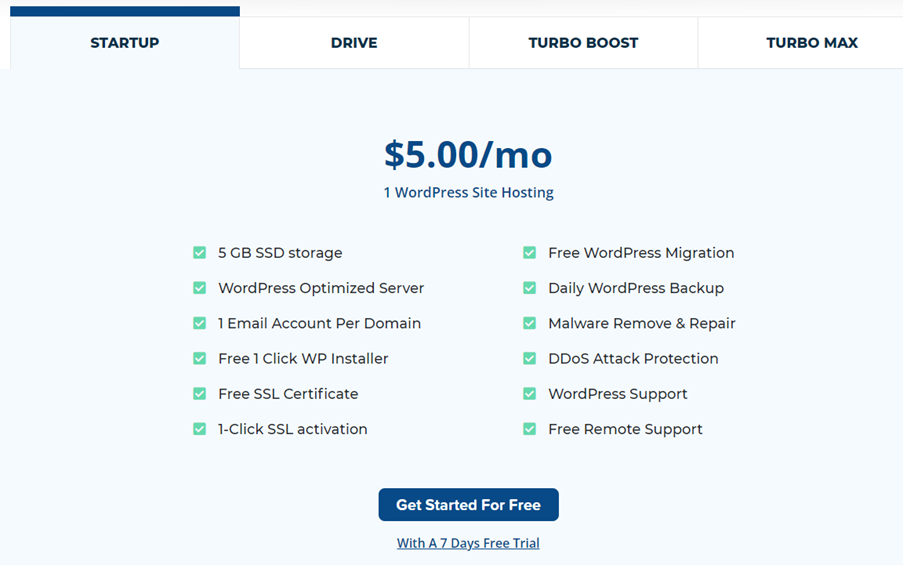The height and width of the screenshot is (565, 903).
Task: Click the Malware Remove & Repair text
Action: click(x=642, y=323)
